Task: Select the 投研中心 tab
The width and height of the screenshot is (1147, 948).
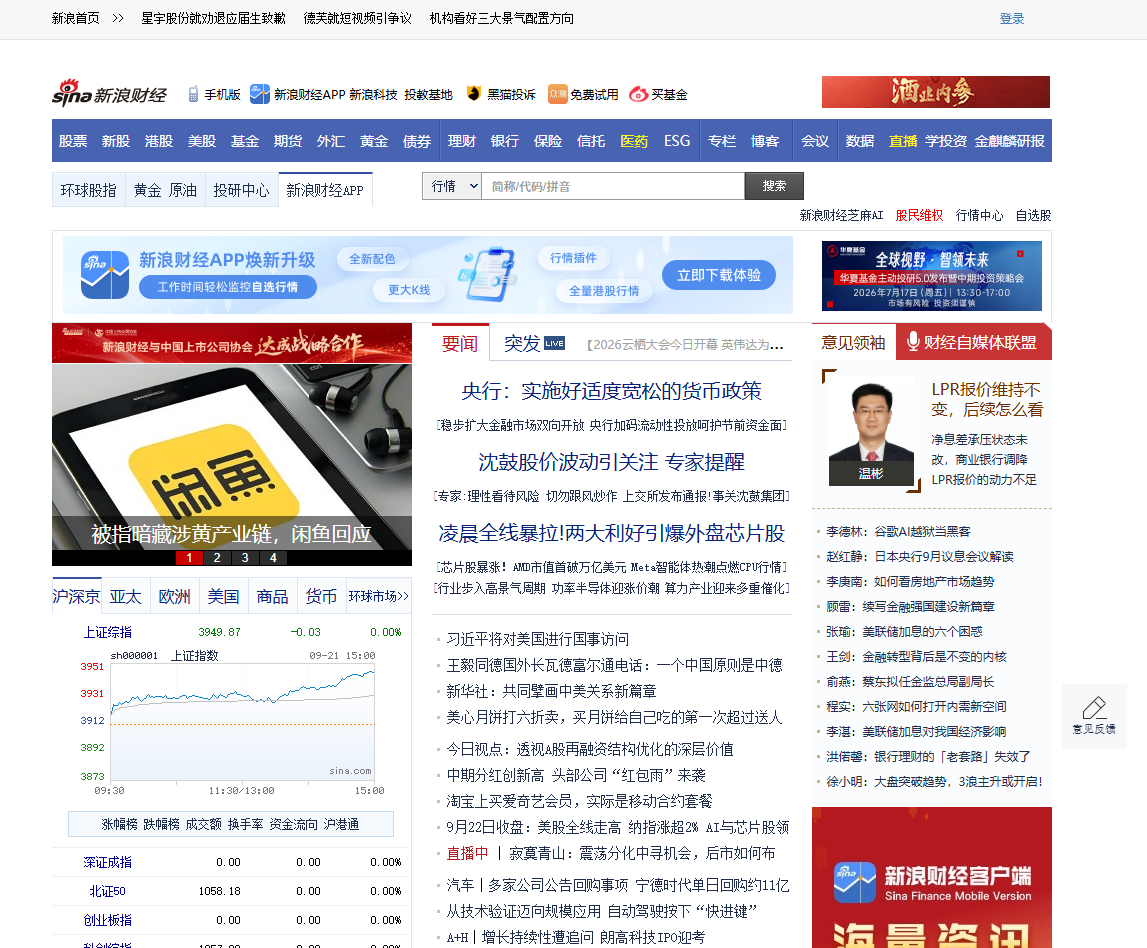Action: pyautogui.click(x=241, y=190)
